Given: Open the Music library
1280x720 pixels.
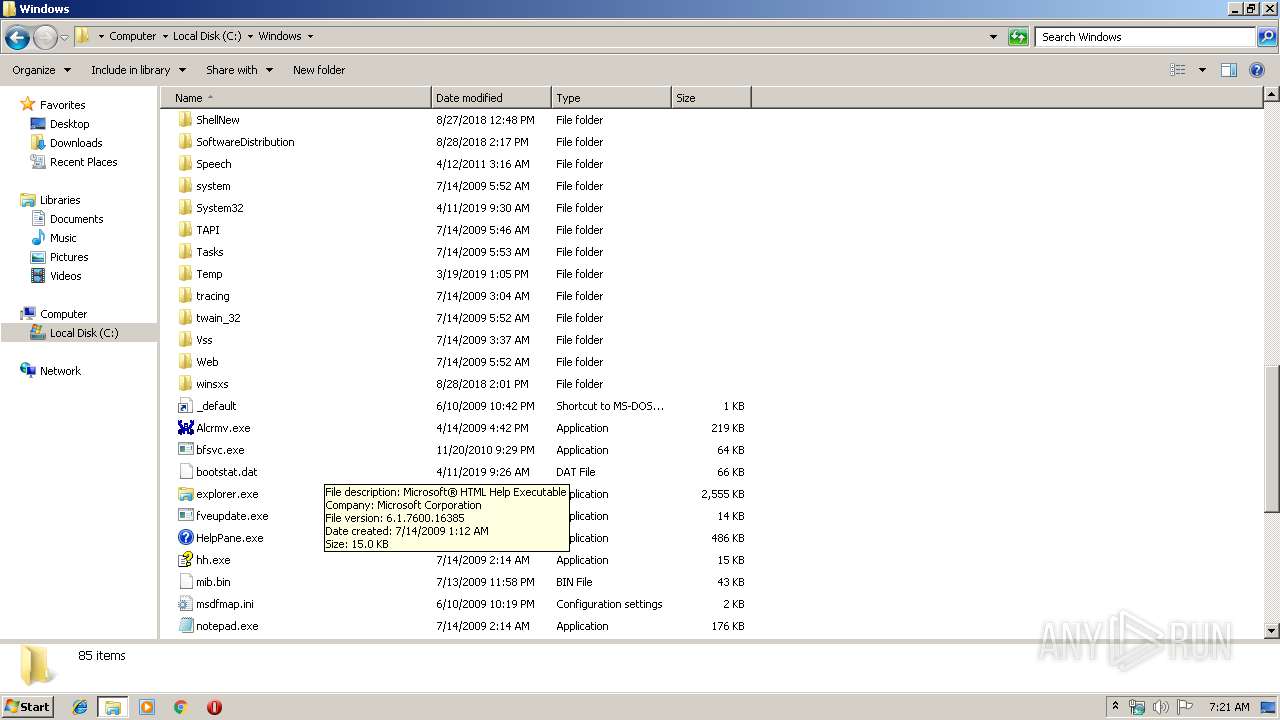Looking at the screenshot, I should pyautogui.click(x=63, y=238).
